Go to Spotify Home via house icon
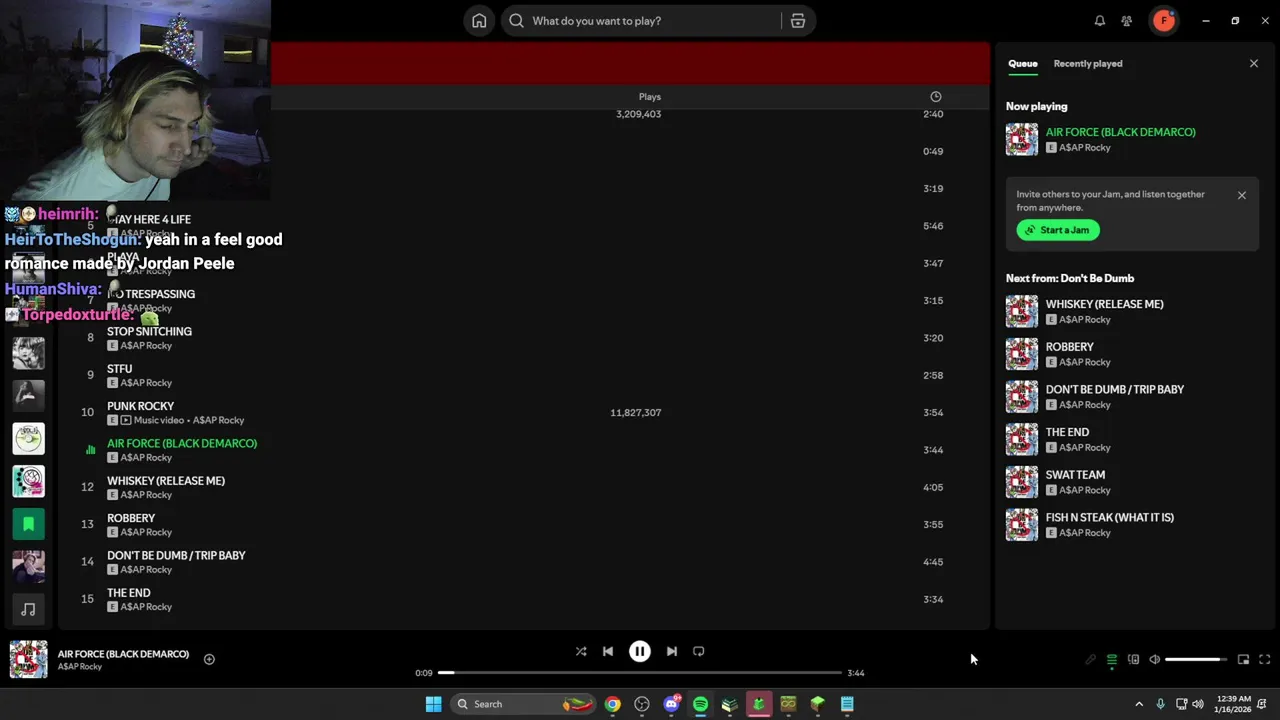 pos(479,21)
